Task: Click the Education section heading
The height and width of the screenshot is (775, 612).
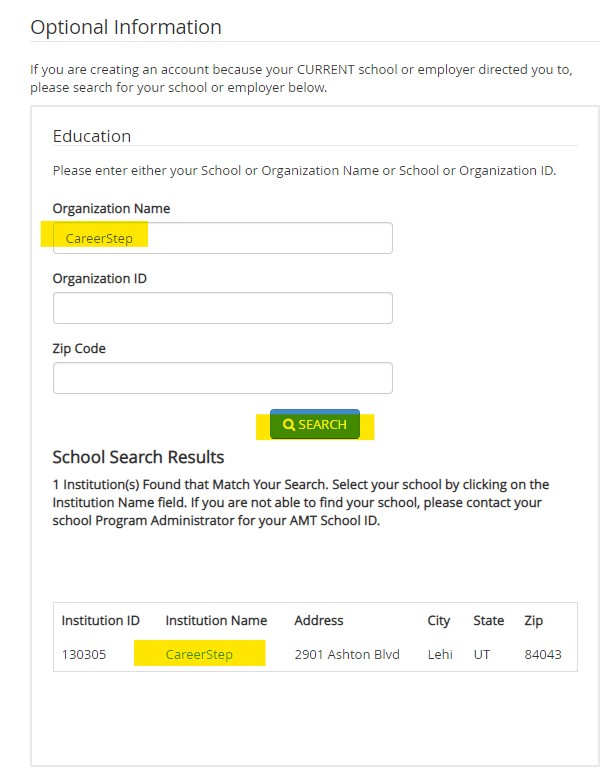Action: (x=92, y=136)
